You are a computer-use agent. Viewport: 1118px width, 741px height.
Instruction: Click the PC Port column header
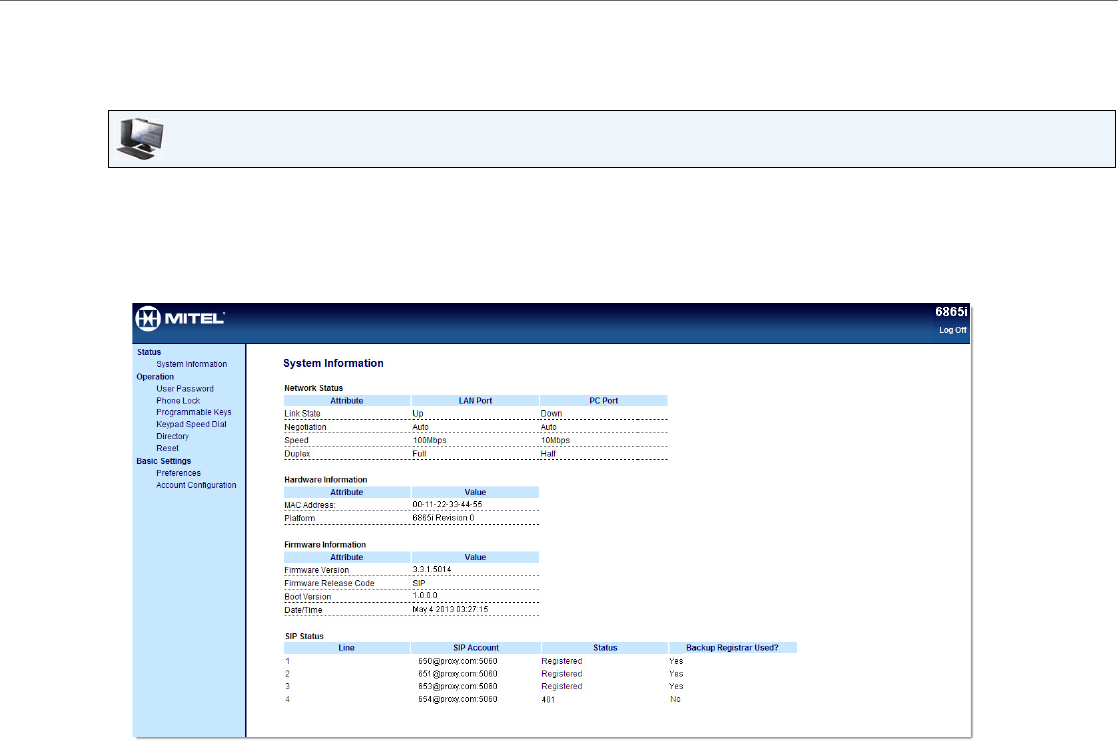603,401
